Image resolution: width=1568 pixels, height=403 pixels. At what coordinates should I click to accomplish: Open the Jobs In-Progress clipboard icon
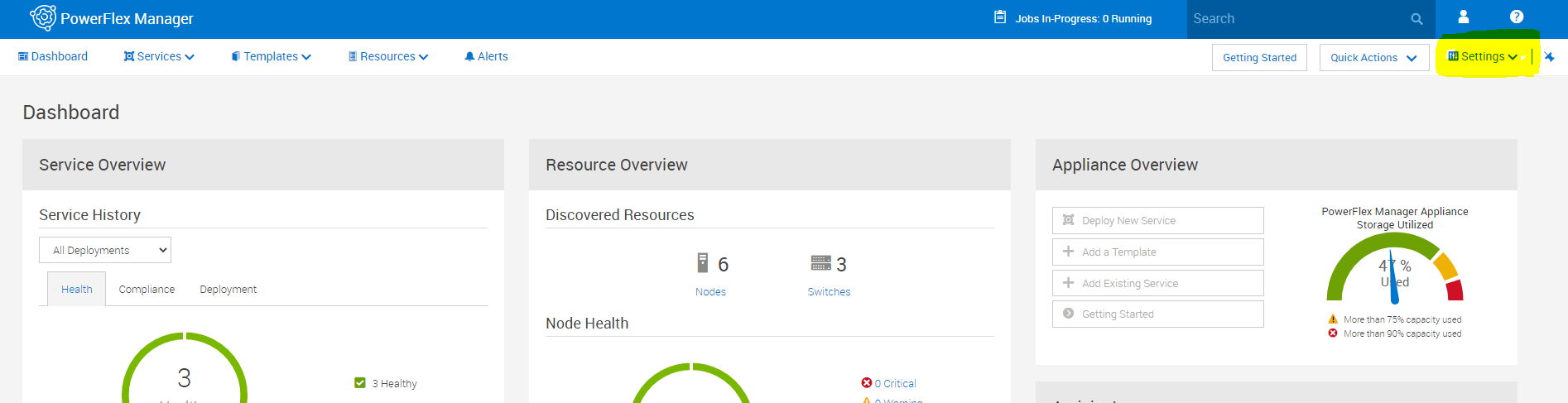pos(1000,17)
